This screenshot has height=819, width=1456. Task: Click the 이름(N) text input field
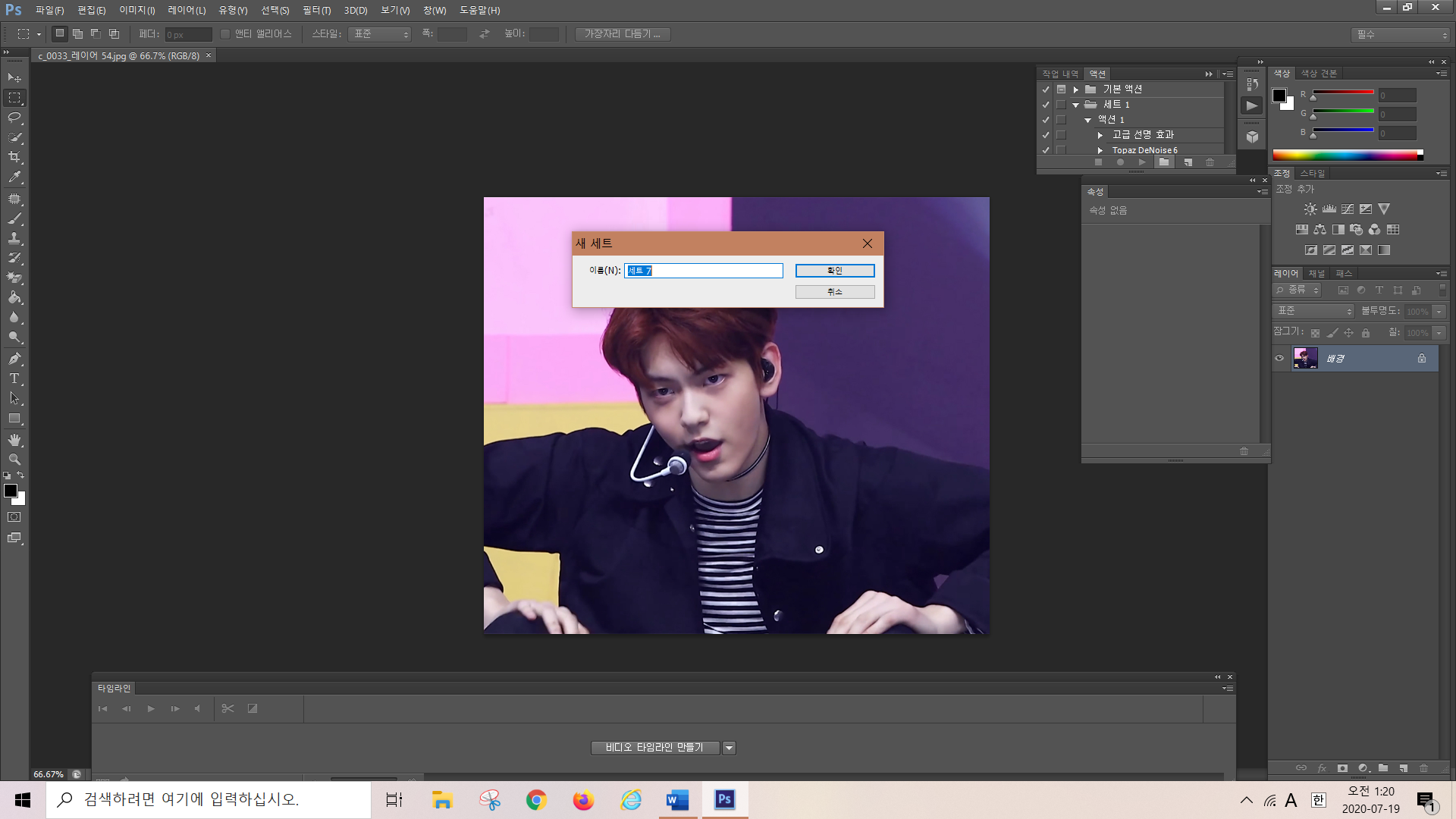pos(703,271)
